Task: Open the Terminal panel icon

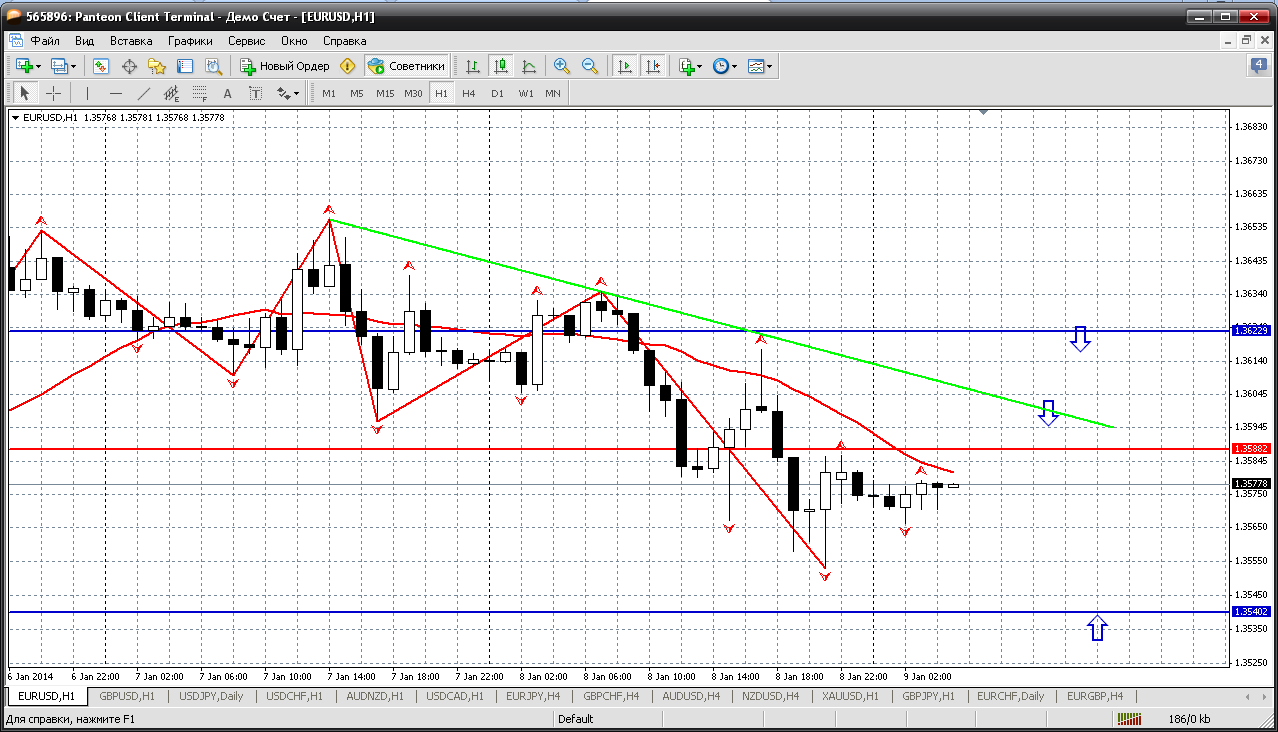Action: pos(185,66)
